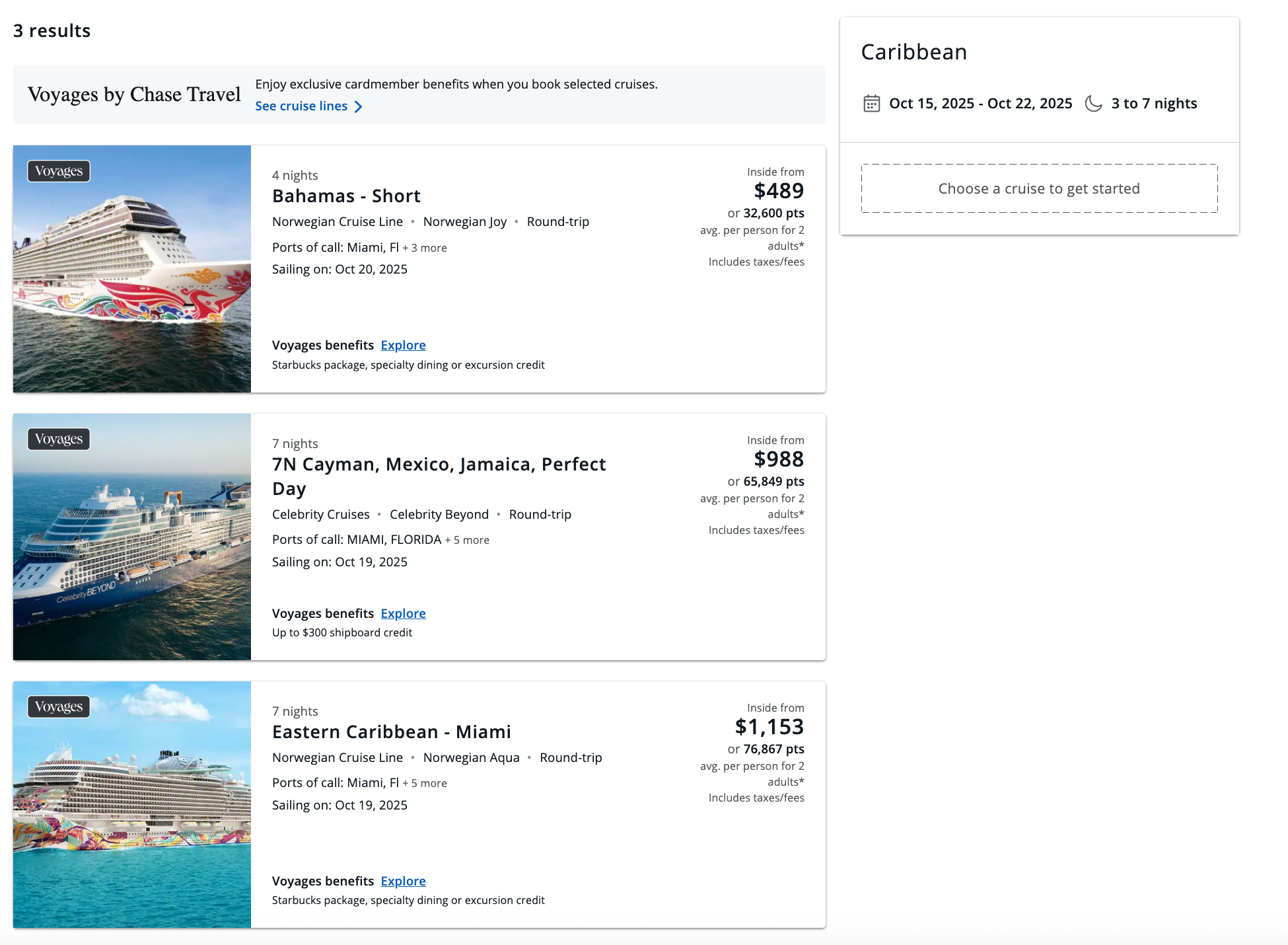
Task: Click the calendar icon beside date range
Action: [871, 104]
